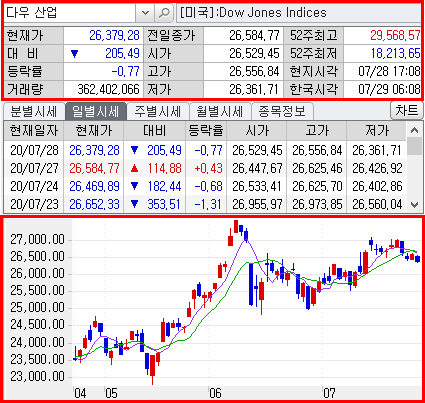425x403 pixels.
Task: Click the 06 month marker on chart axis
Action: [215, 394]
